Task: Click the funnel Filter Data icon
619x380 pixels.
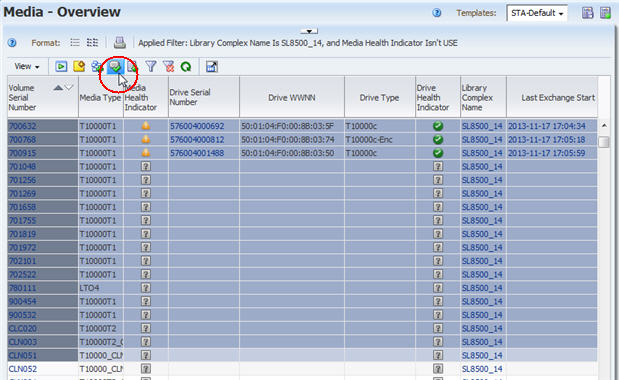Action: 151,66
